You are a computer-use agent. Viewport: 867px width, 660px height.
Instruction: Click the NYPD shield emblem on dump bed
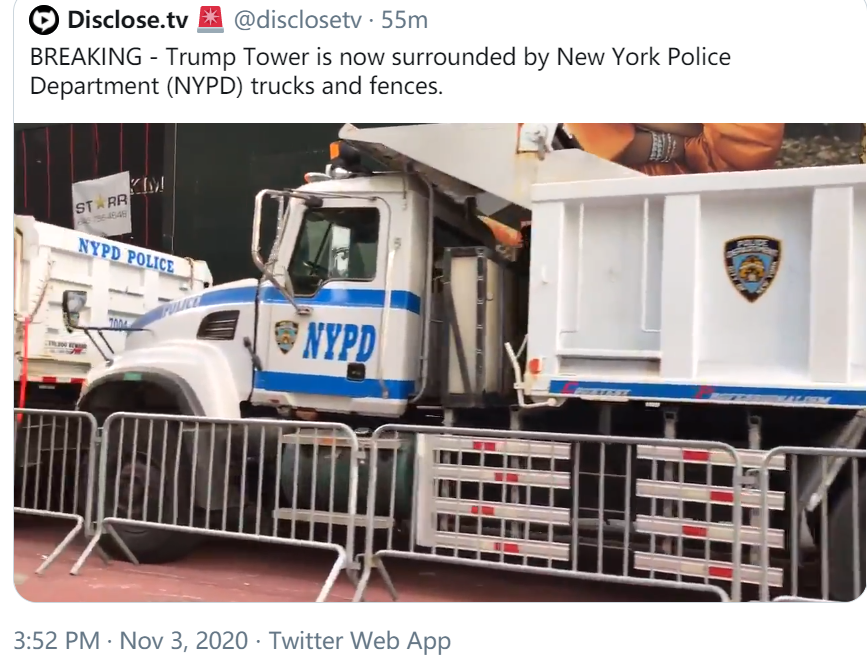click(x=752, y=268)
